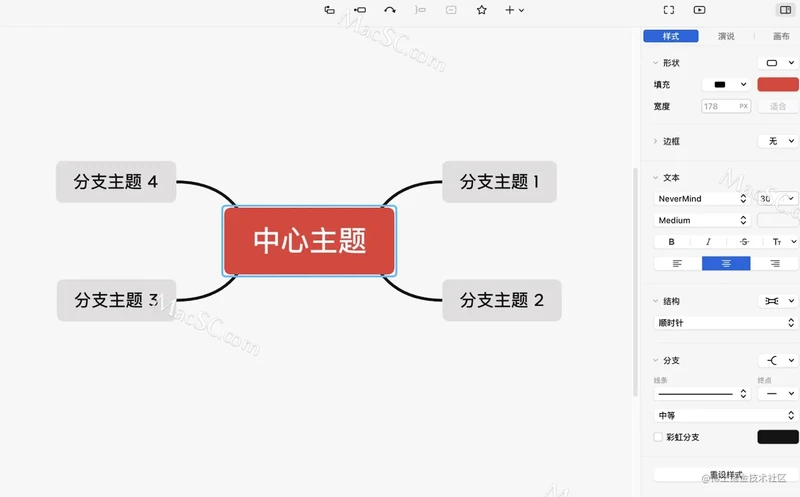800x497 pixels.
Task: Toggle Strikethrough text formatting
Action: tap(744, 242)
